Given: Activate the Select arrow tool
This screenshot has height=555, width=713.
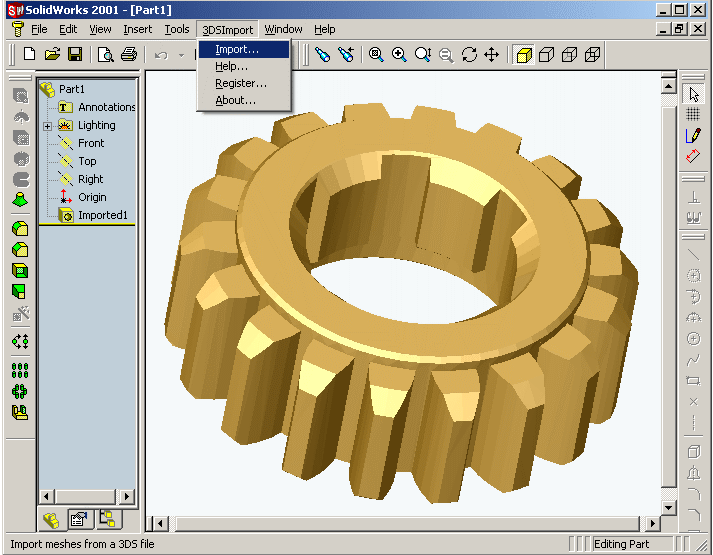Looking at the screenshot, I should point(693,94).
